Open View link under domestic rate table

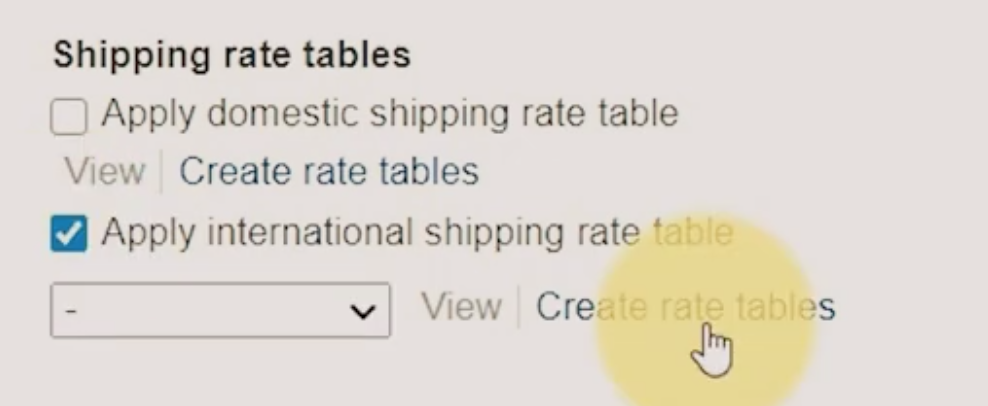tap(105, 171)
